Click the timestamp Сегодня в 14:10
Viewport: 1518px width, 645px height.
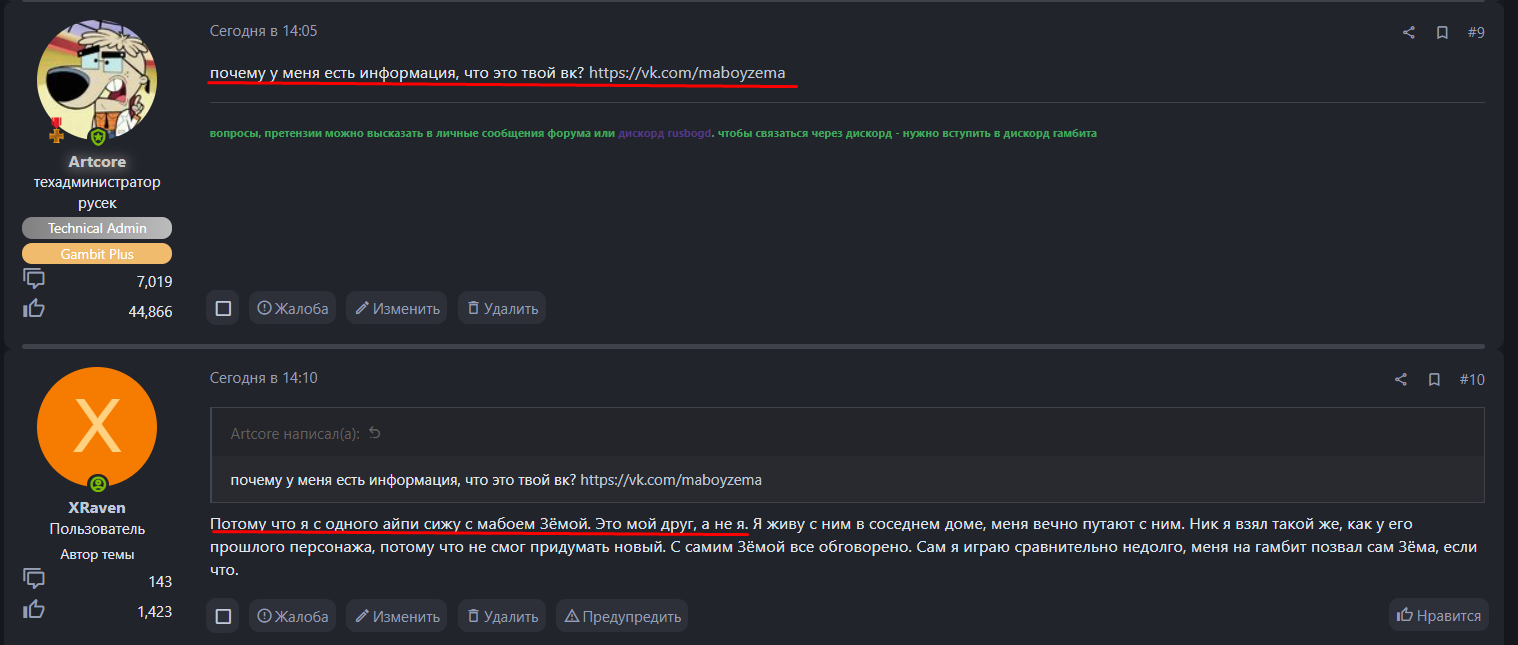point(263,378)
